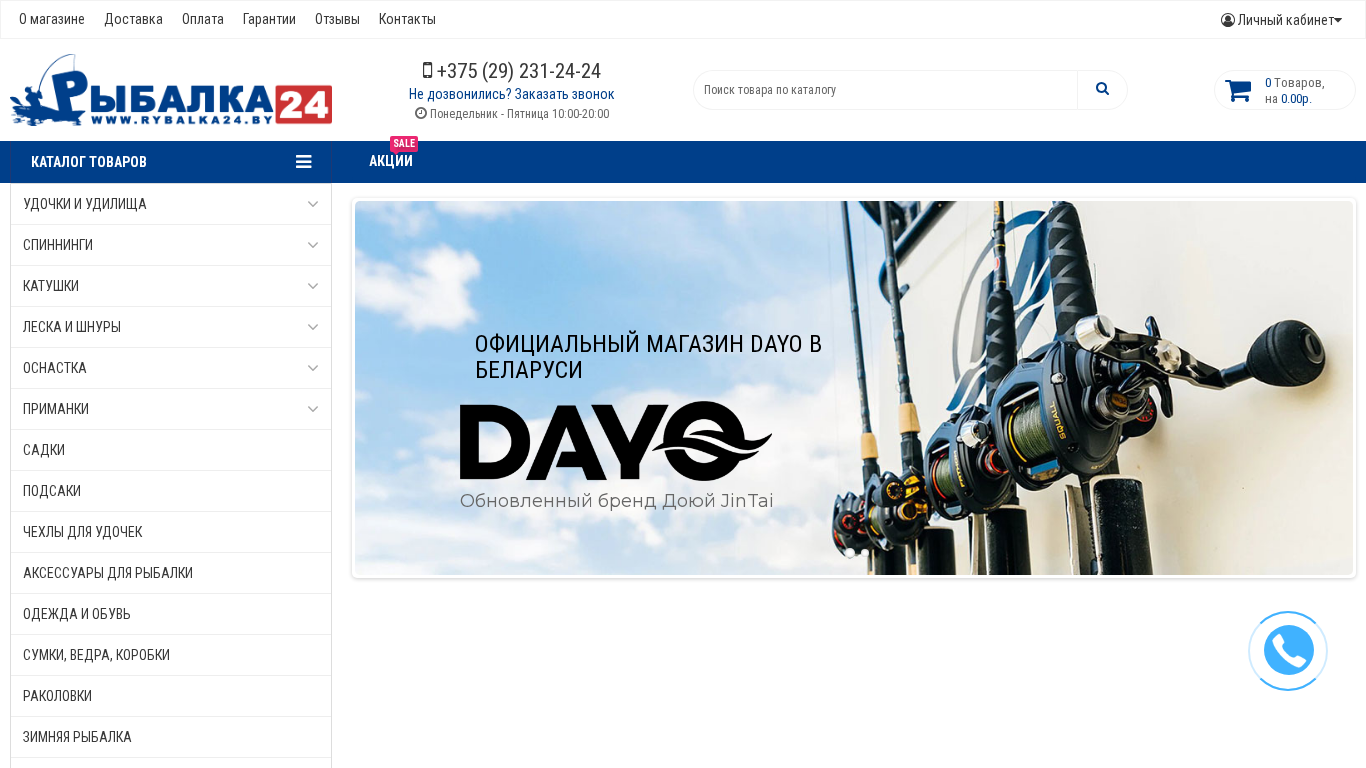Open the Личный кабинет dropdown
Screen dimensions: 1366x768
[1281, 20]
